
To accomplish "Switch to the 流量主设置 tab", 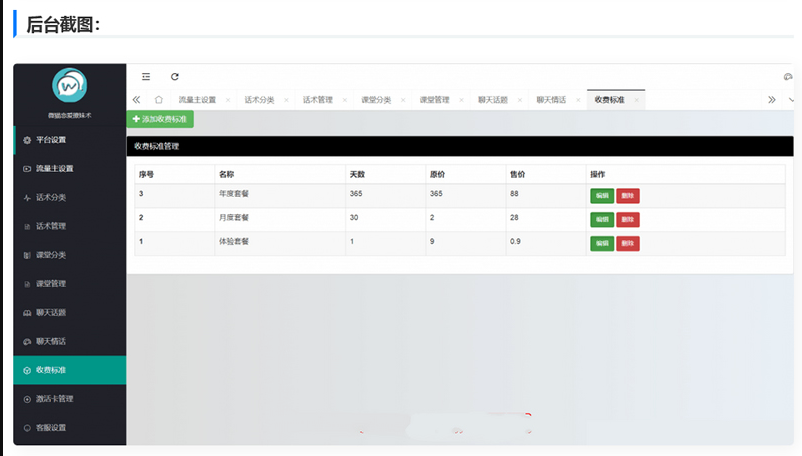I will [x=197, y=100].
